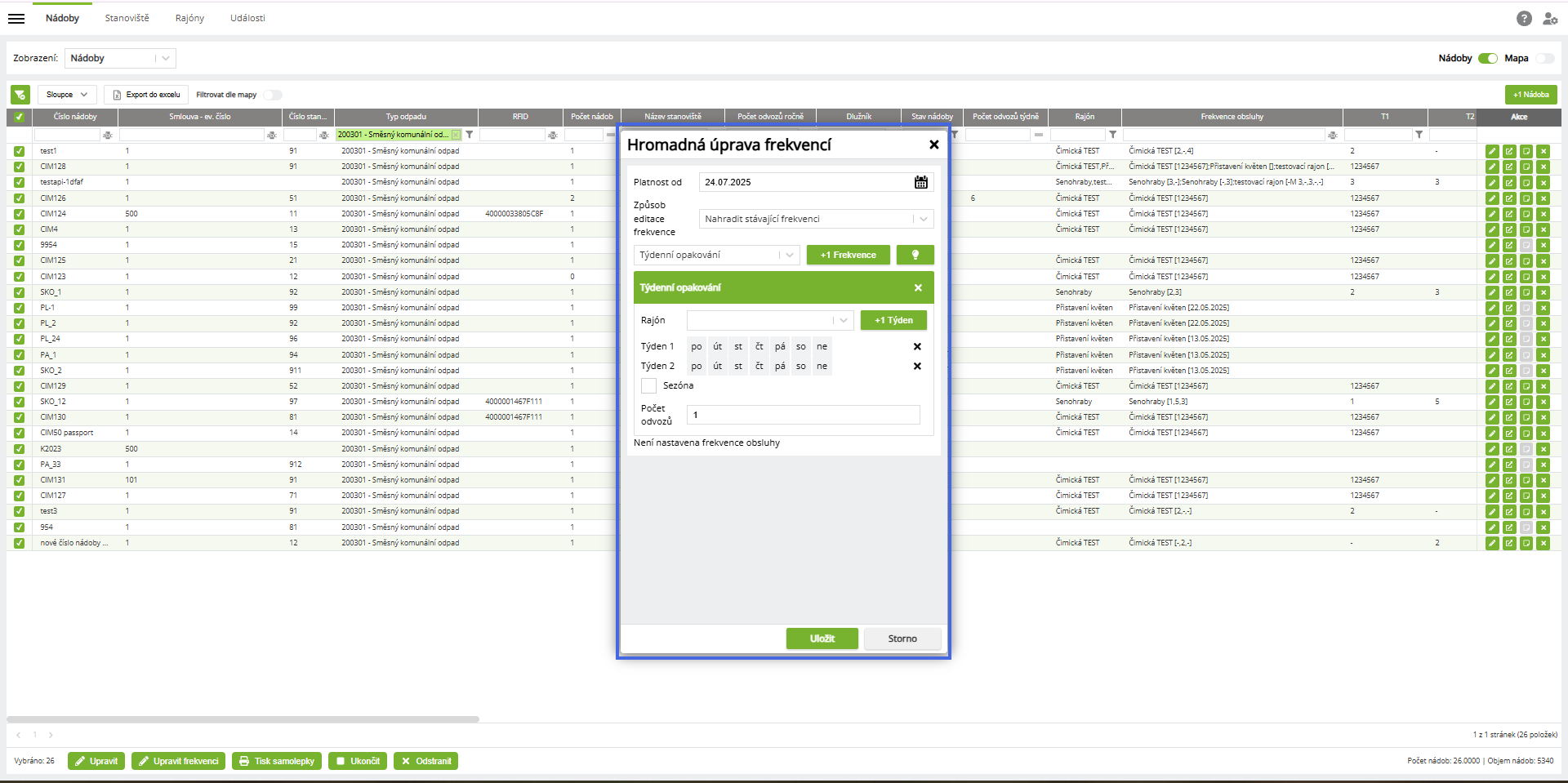Image resolution: width=1568 pixels, height=783 pixels.
Task: Add a week with +1 Týden button
Action: 893,320
